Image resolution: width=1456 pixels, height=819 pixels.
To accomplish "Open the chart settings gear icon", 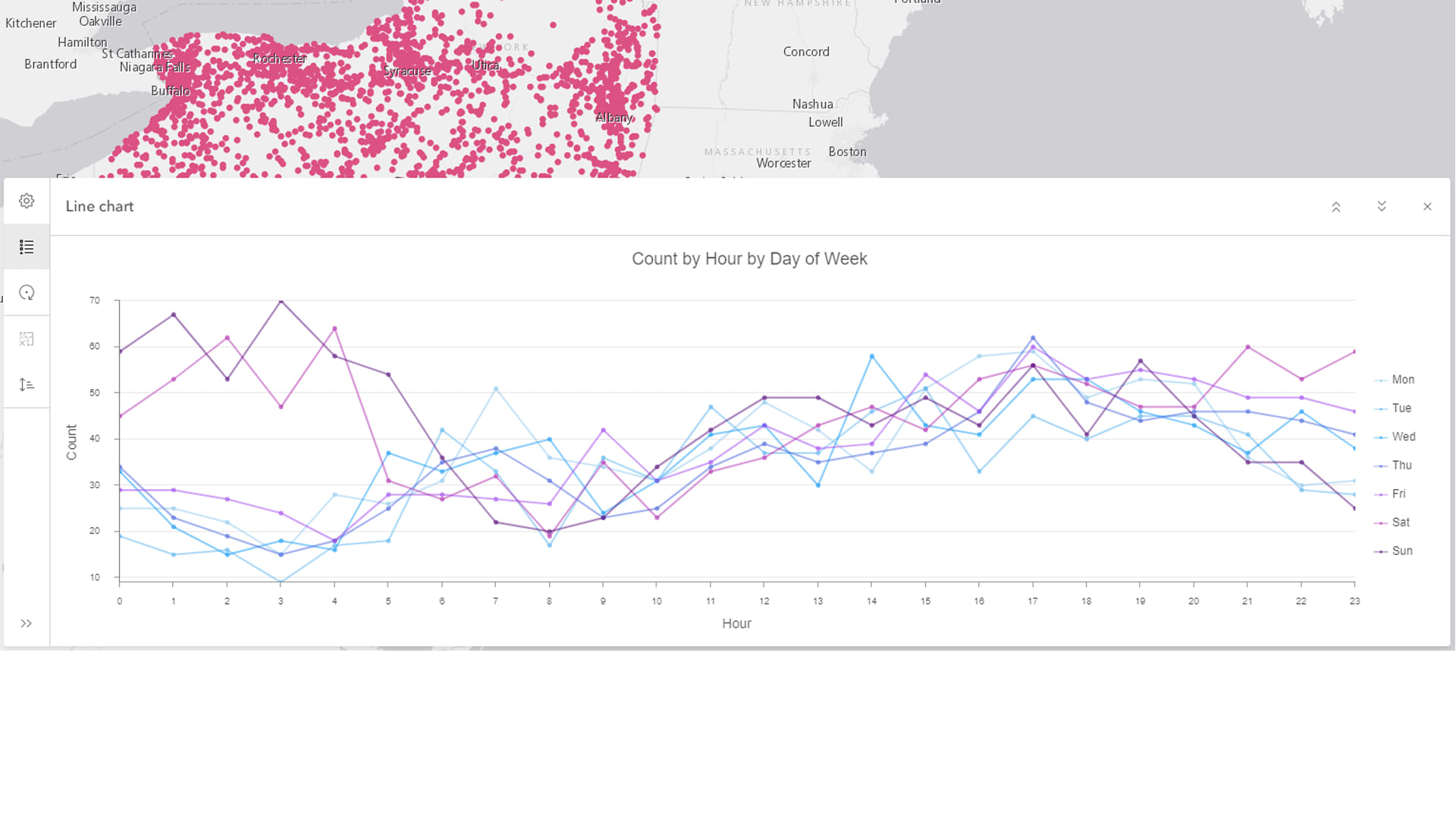I will coord(27,201).
